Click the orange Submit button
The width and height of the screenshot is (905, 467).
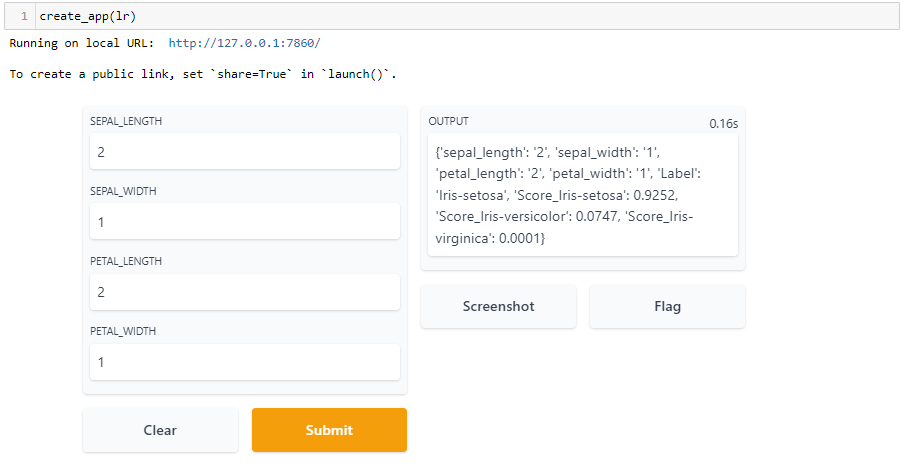click(329, 430)
